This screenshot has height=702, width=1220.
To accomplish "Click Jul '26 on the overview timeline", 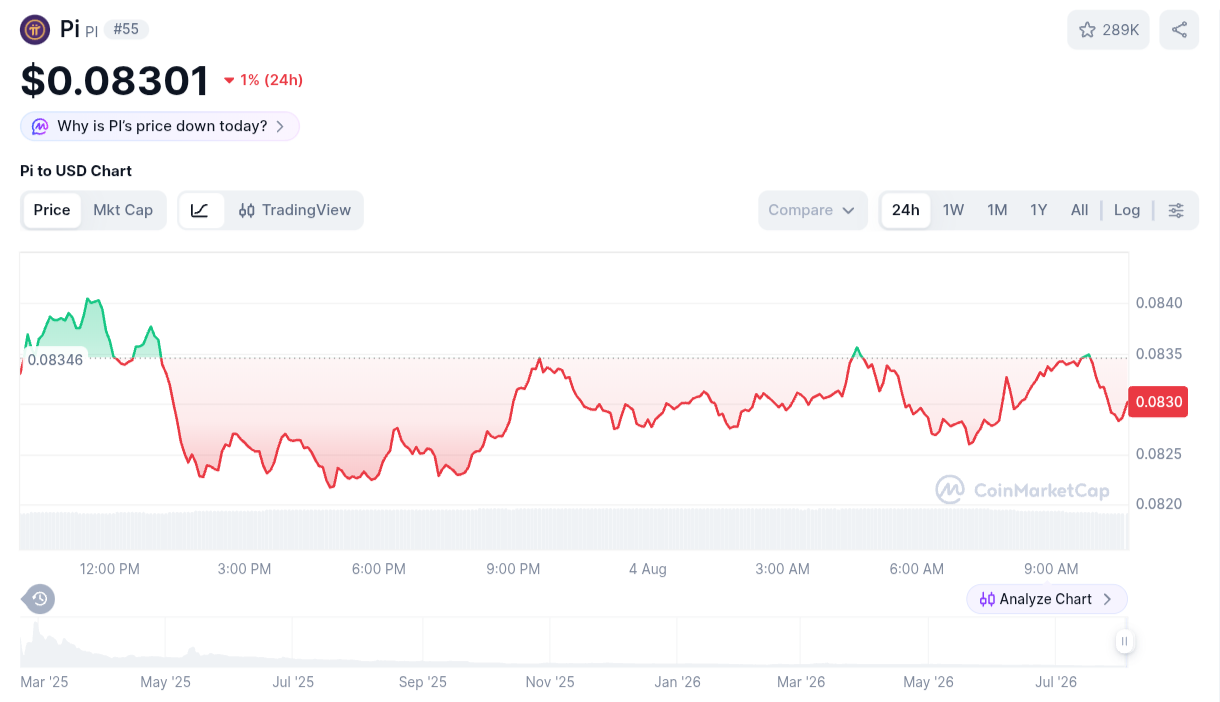I will pos(1056,682).
